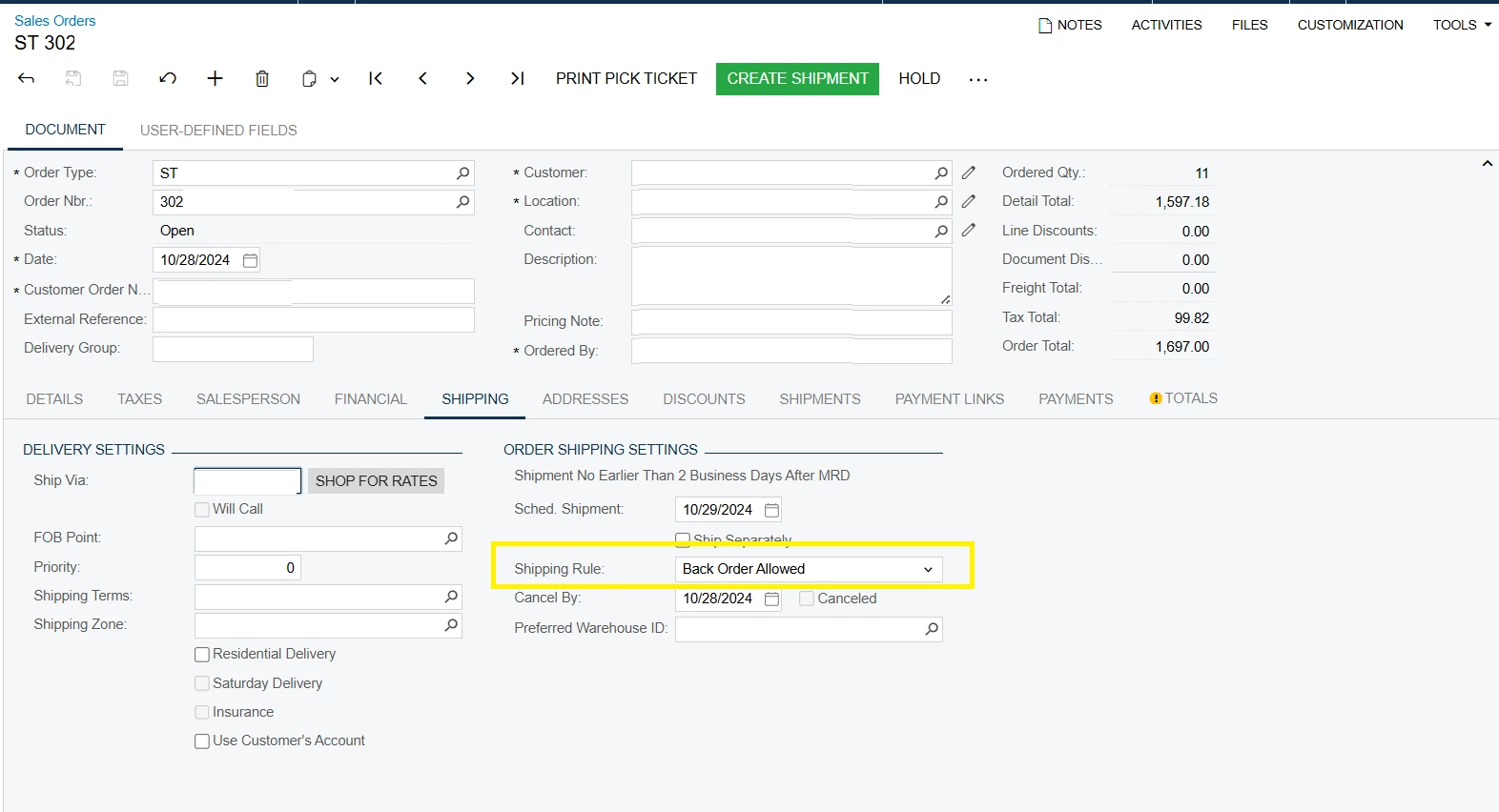This screenshot has width=1499, height=812.
Task: Edit Customer with pencil icon
Action: click(969, 173)
